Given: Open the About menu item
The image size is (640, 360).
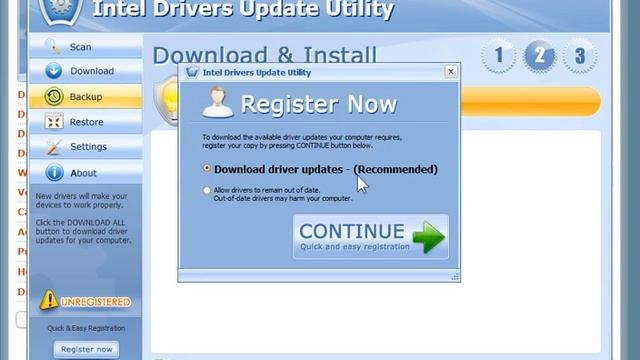Looking at the screenshot, I should (x=86, y=173).
